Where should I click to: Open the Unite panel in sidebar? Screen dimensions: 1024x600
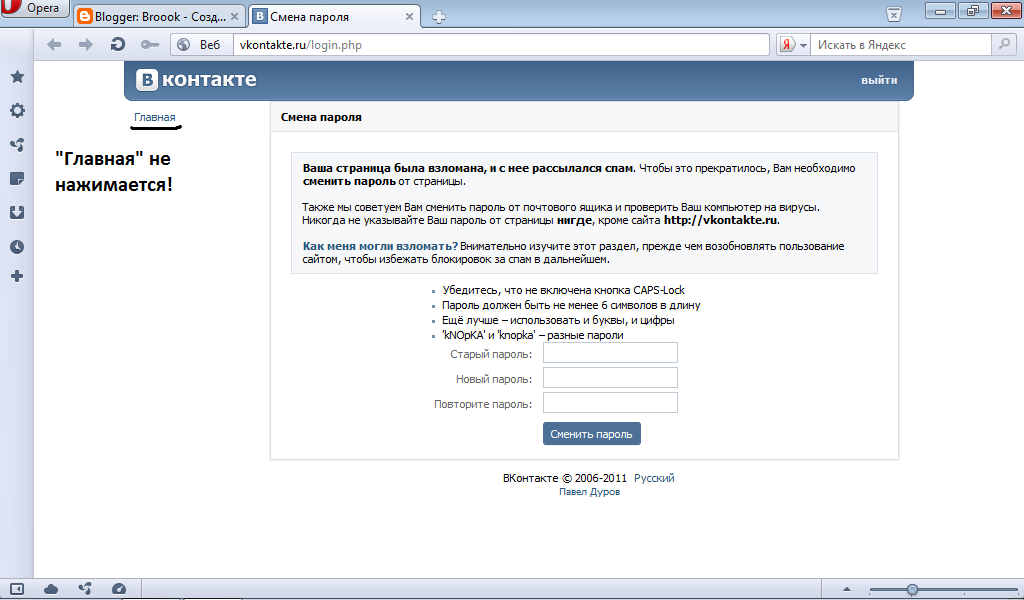(17, 144)
